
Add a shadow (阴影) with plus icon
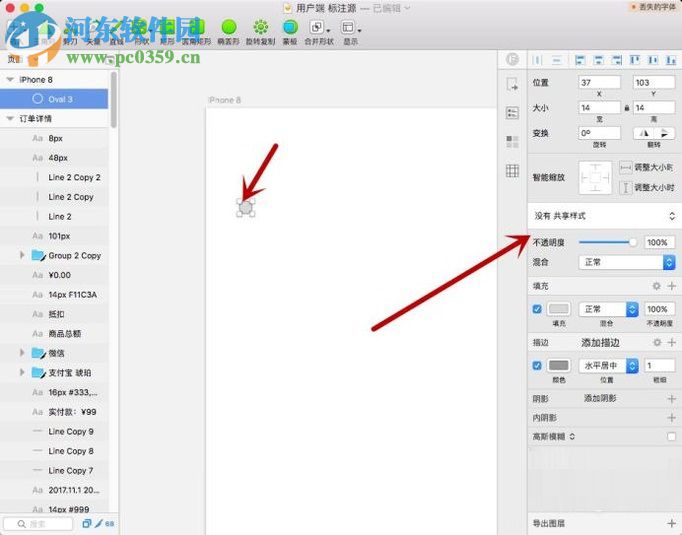(x=672, y=398)
